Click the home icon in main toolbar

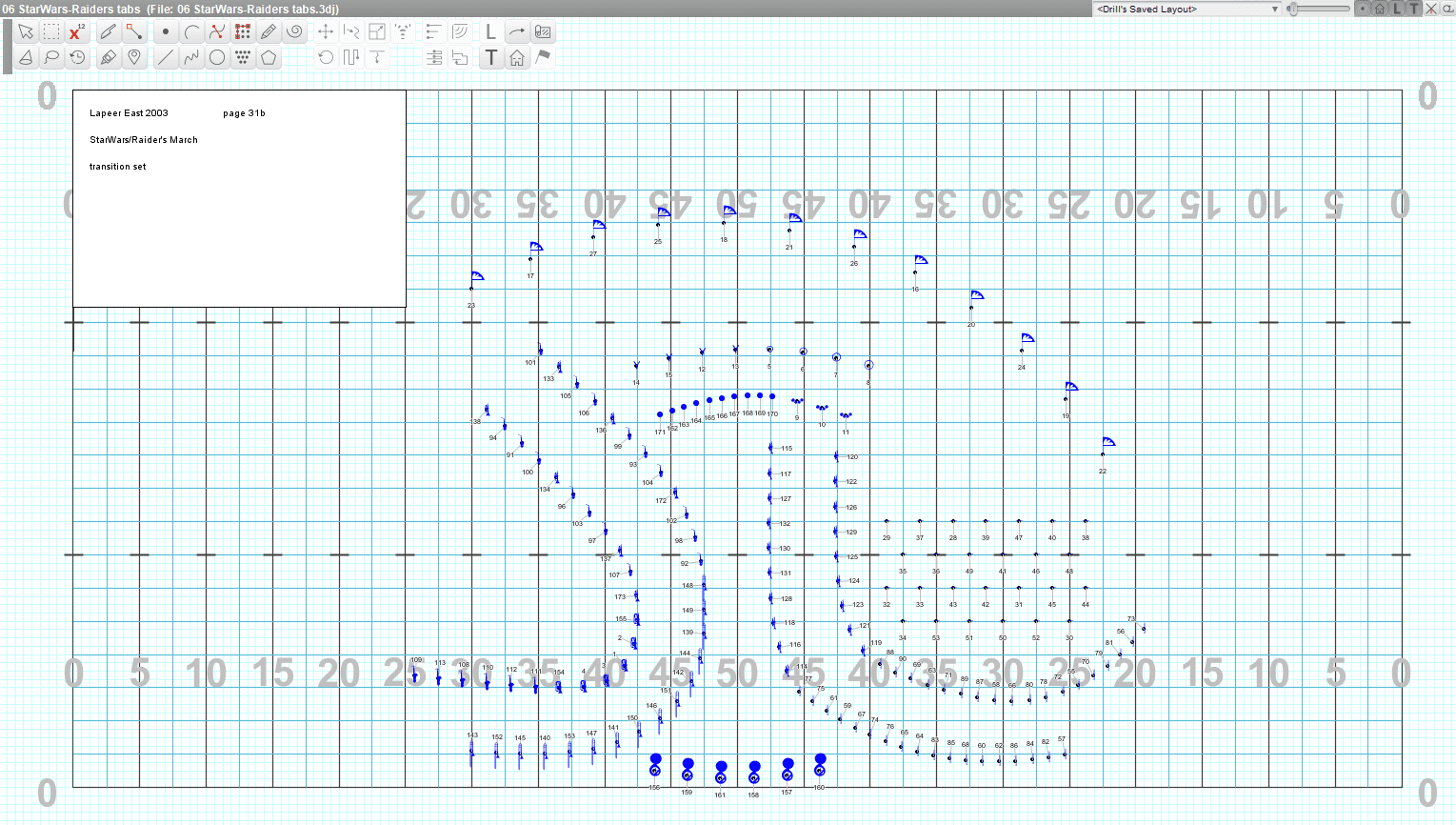click(x=517, y=58)
